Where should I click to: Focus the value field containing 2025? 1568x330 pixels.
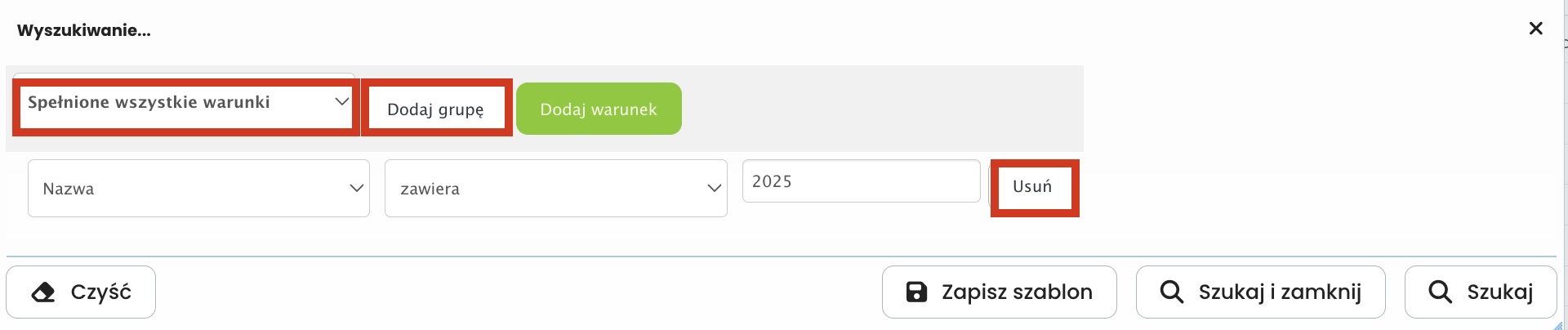(861, 181)
